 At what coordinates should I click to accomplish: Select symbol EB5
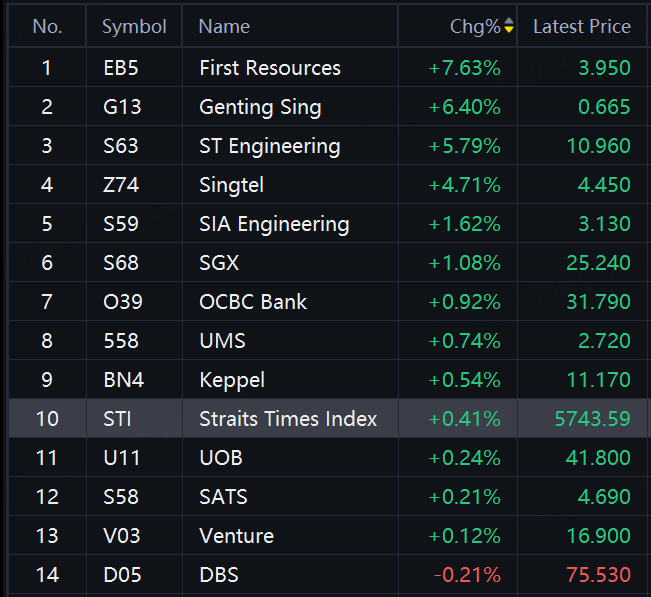(x=121, y=68)
